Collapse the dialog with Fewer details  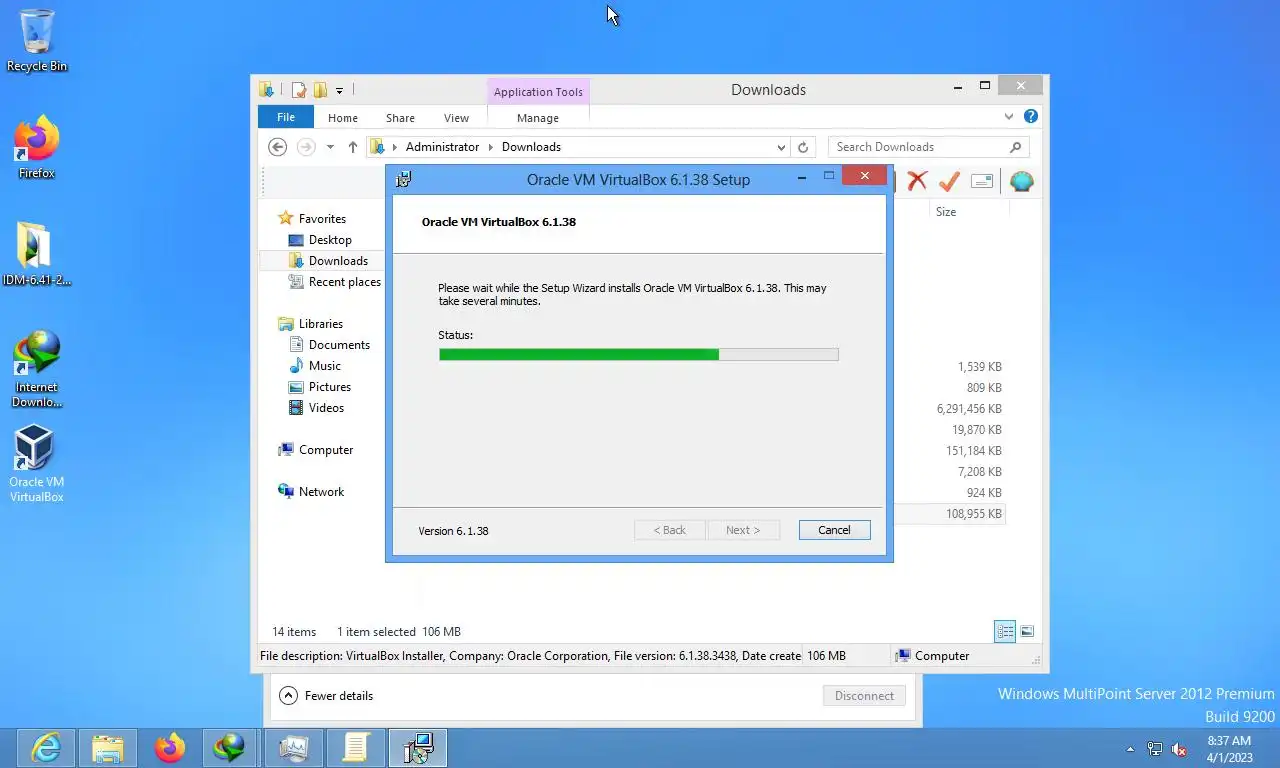pyautogui.click(x=326, y=696)
